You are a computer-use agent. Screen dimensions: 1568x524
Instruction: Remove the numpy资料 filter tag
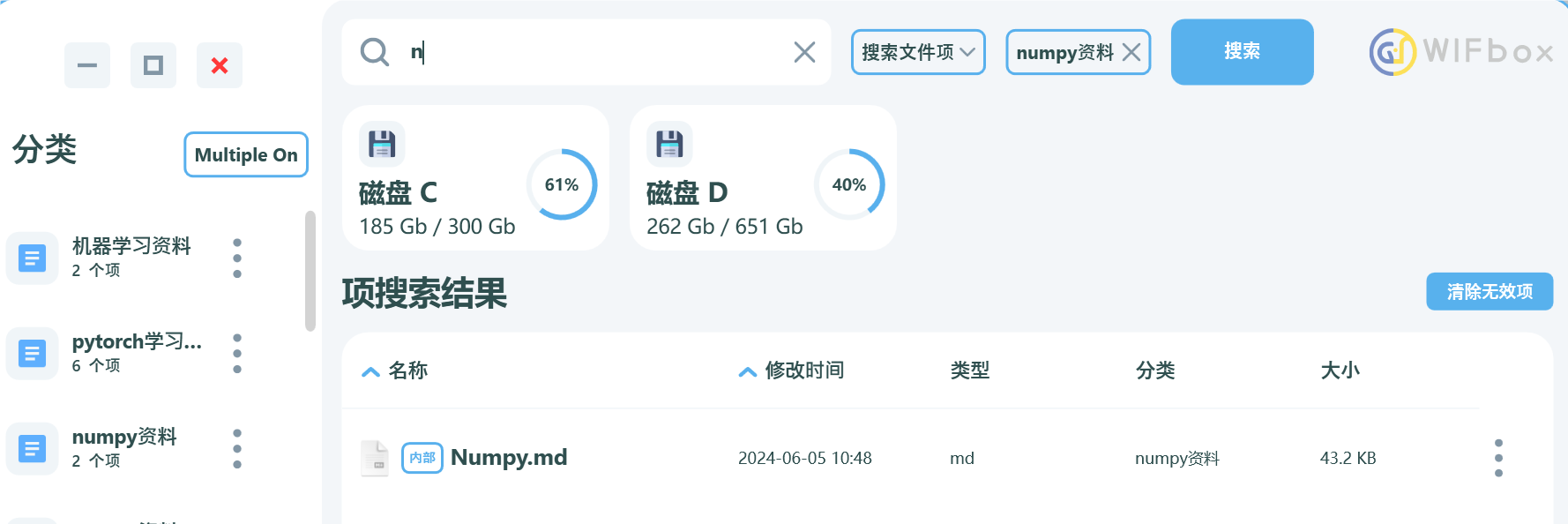pyautogui.click(x=1131, y=52)
